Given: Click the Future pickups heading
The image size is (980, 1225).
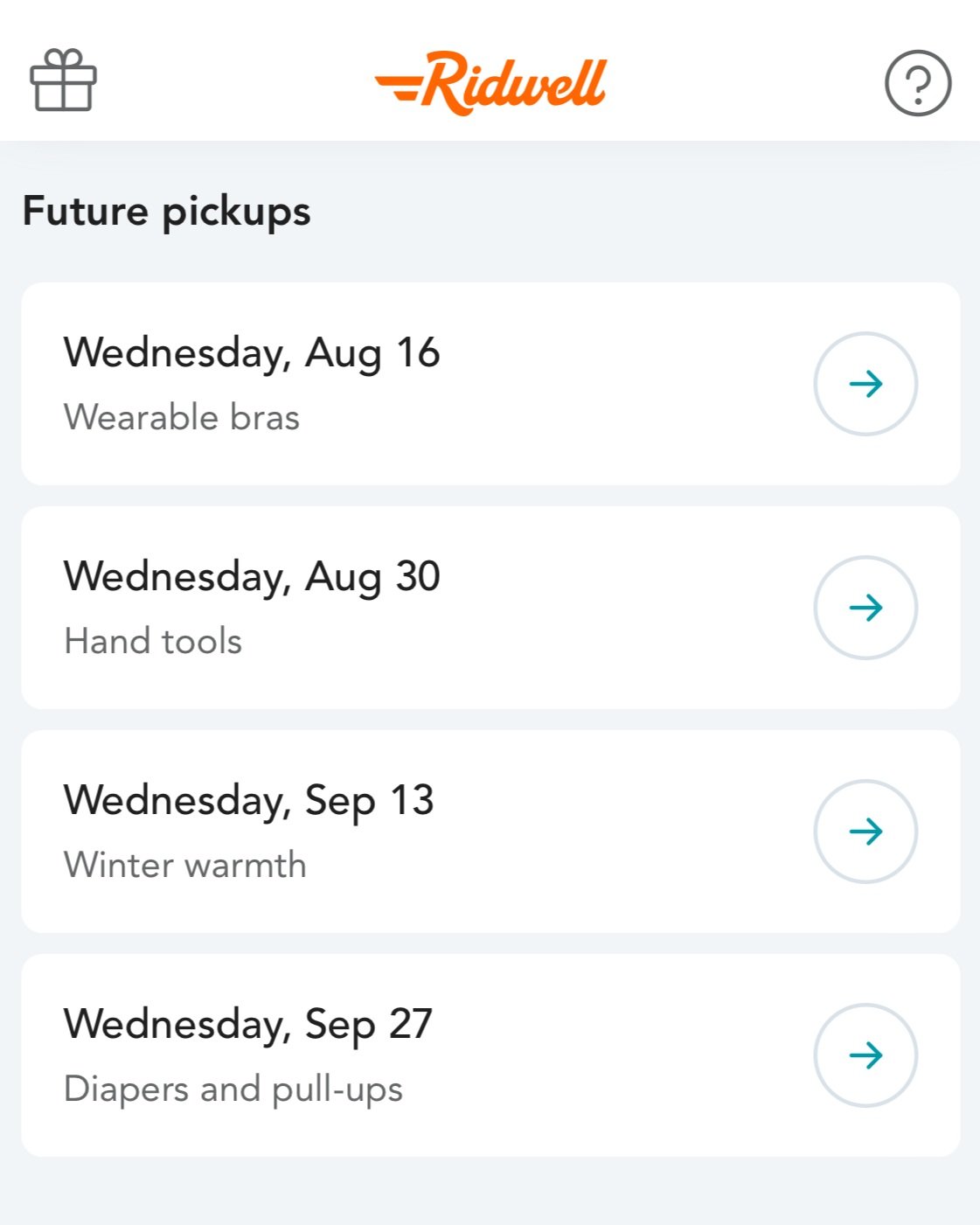Looking at the screenshot, I should coord(167,212).
